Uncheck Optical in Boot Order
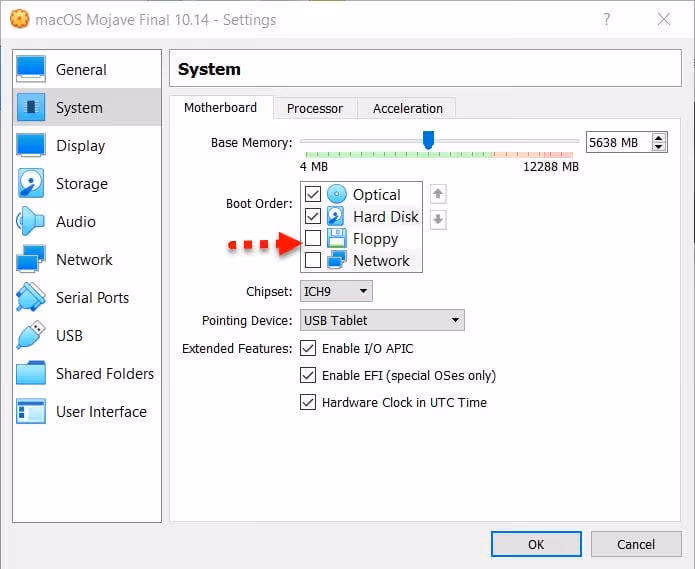Image resolution: width=695 pixels, height=569 pixels. (x=313, y=194)
